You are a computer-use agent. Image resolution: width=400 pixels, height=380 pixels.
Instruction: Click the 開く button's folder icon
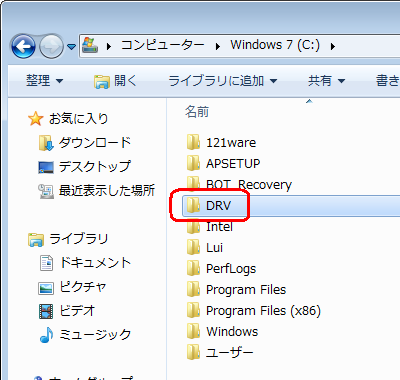tap(102, 81)
